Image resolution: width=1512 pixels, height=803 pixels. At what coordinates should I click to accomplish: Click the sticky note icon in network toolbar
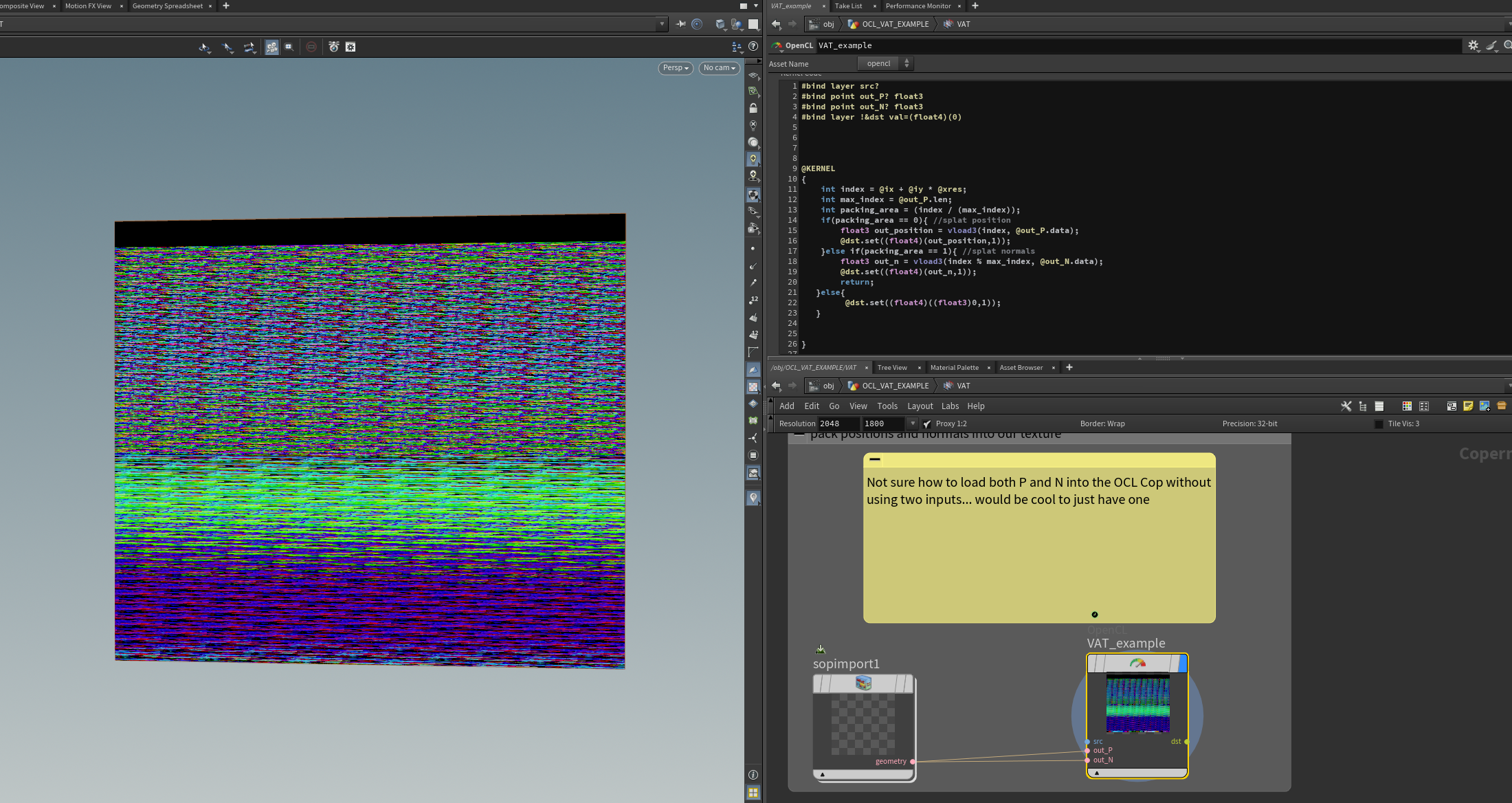tap(1468, 406)
